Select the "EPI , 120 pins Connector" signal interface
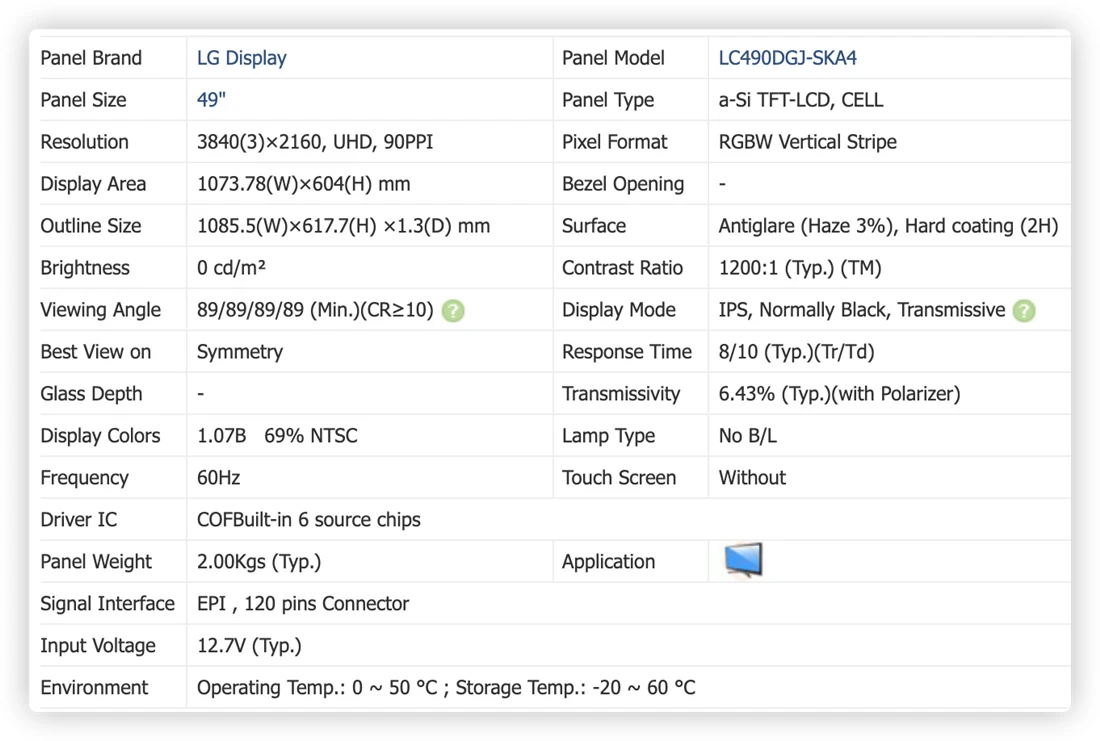 tap(302, 604)
